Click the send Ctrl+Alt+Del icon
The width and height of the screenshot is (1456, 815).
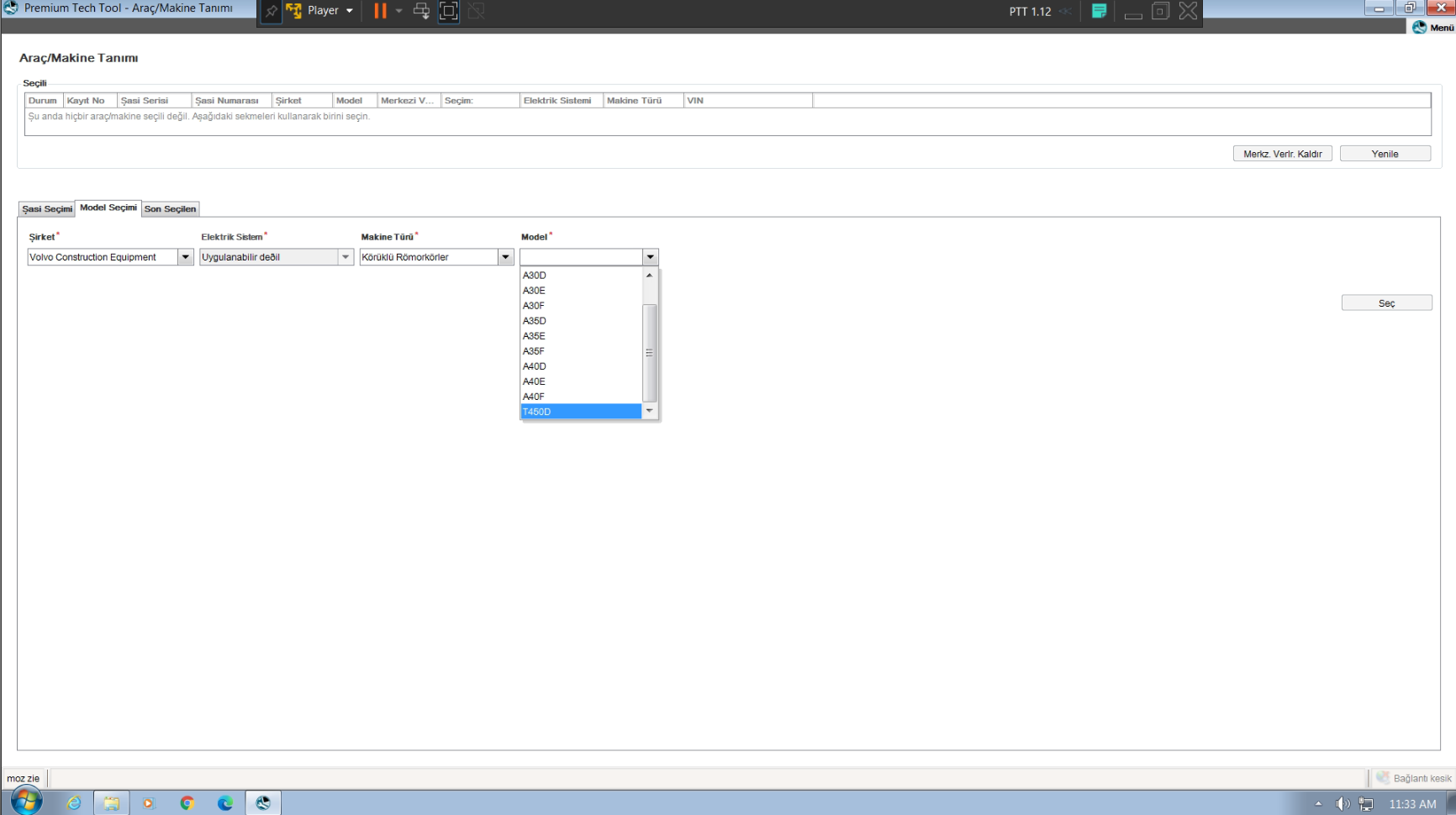[x=421, y=11]
